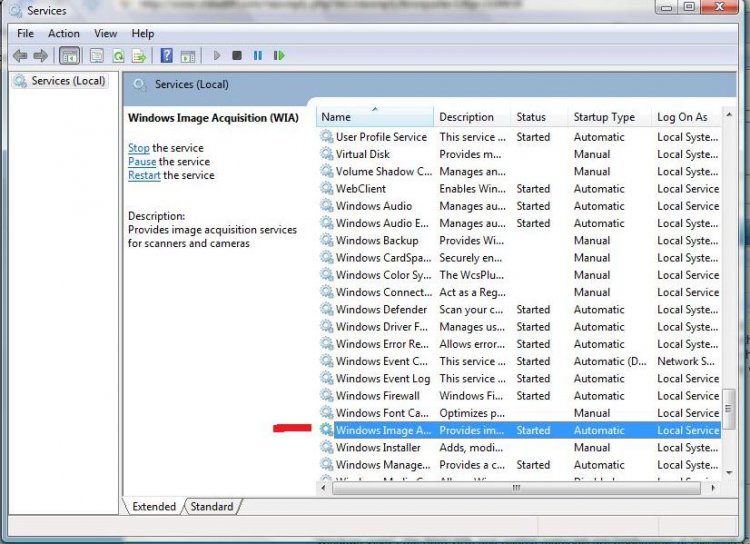Click the Network S... log on cell
Viewport: 750px width, 544px height.
click(685, 361)
